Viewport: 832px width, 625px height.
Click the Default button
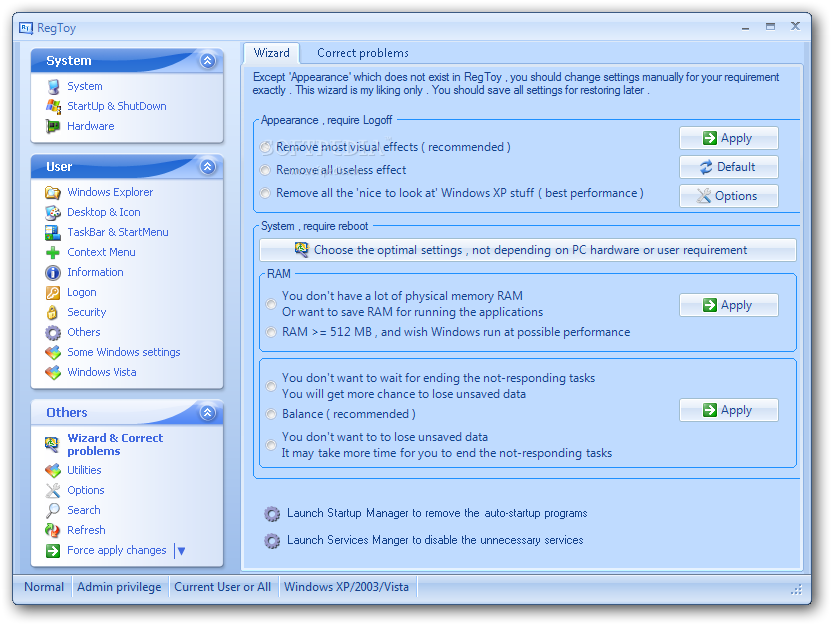[x=729, y=167]
